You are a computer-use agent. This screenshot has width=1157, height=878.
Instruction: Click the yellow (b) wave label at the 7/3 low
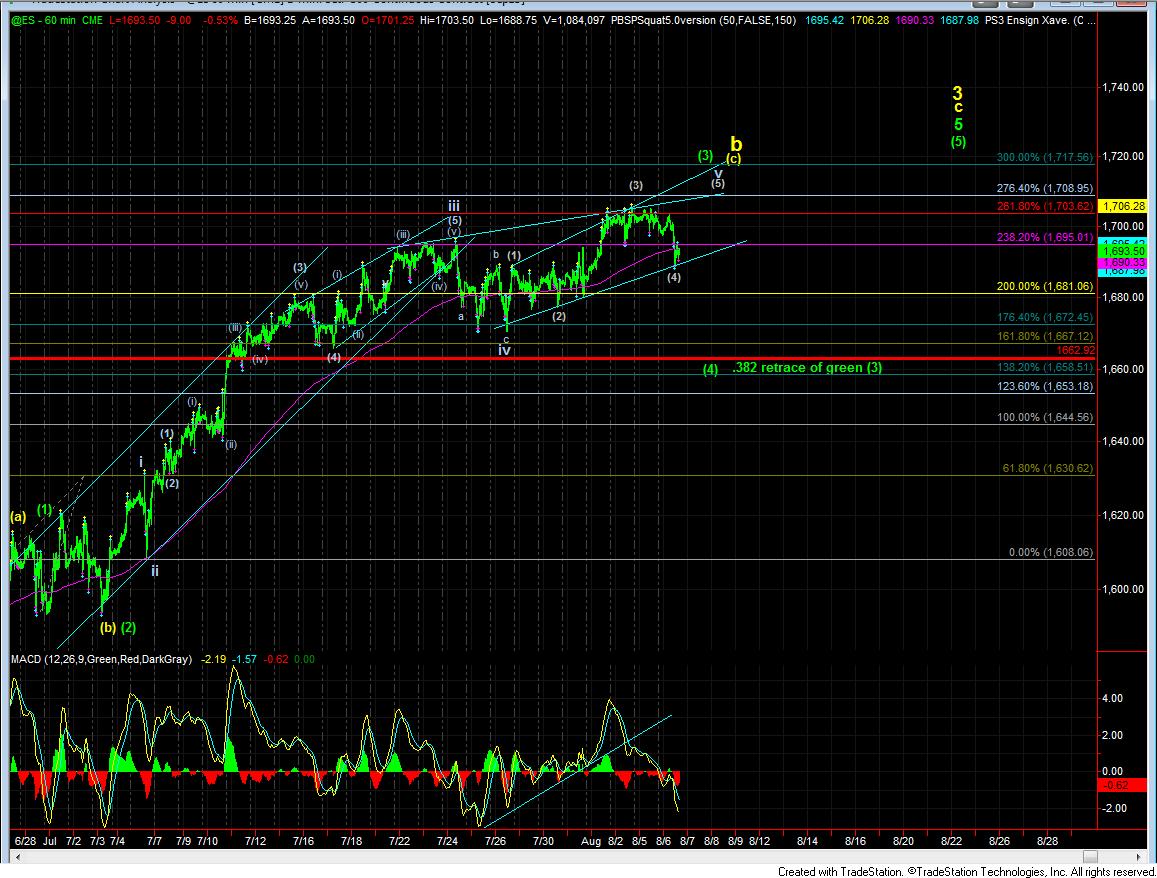[x=108, y=628]
